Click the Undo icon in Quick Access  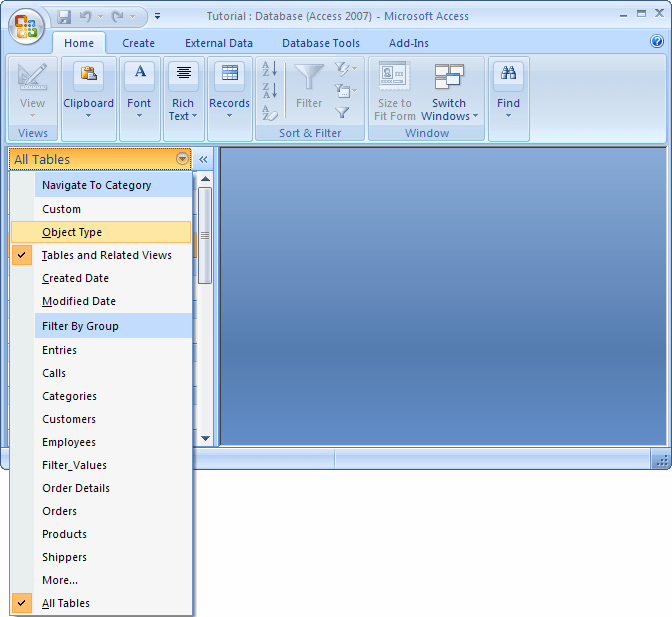click(86, 17)
